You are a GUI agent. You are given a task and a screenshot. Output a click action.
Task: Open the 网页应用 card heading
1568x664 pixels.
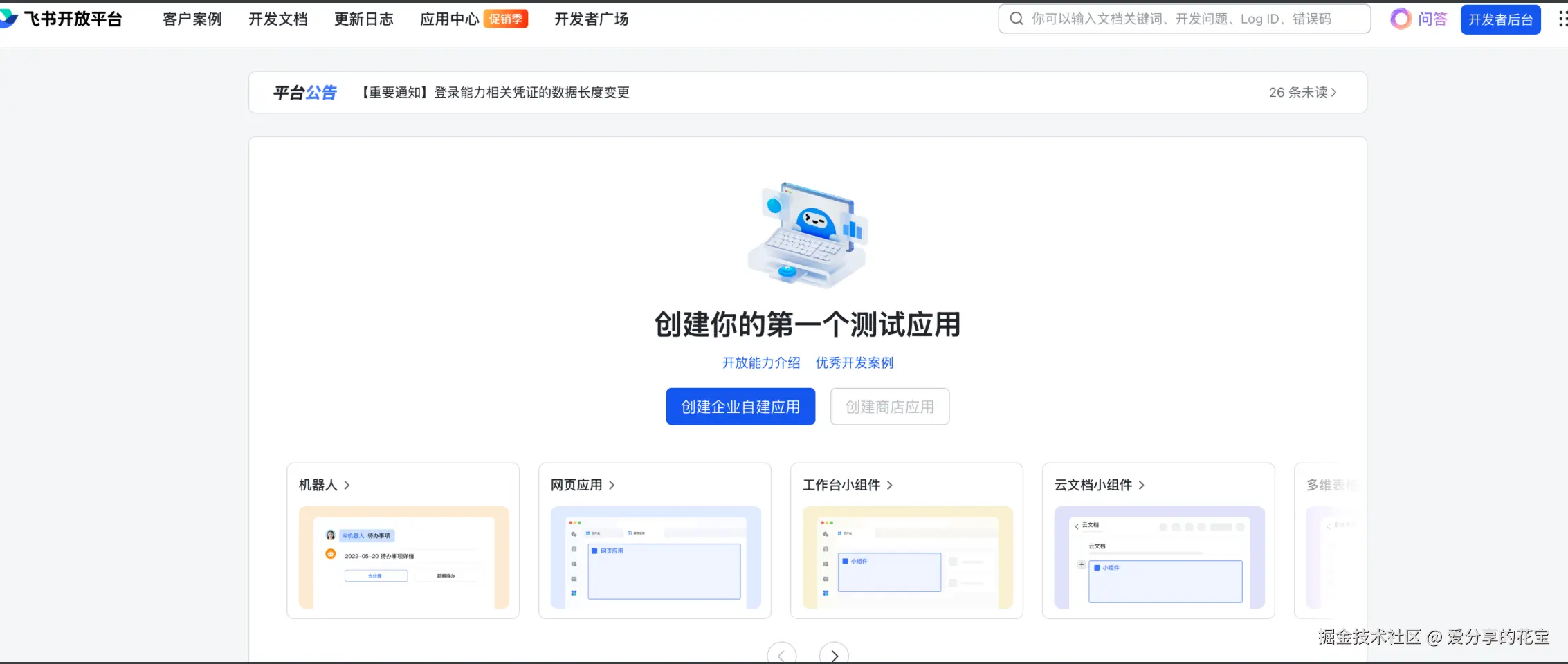pyautogui.click(x=583, y=485)
